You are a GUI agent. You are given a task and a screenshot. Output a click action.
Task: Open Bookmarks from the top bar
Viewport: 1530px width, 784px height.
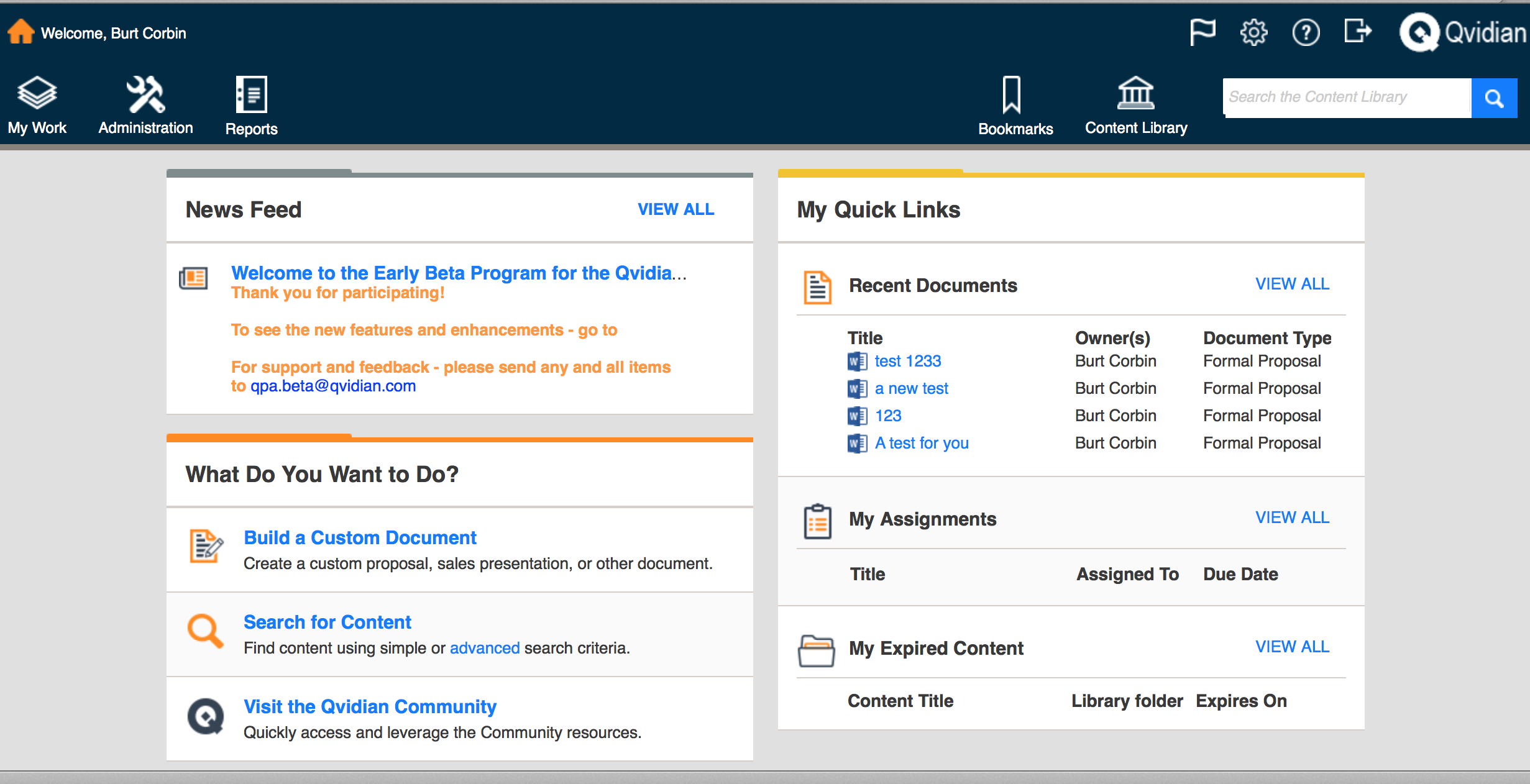pyautogui.click(x=1015, y=106)
